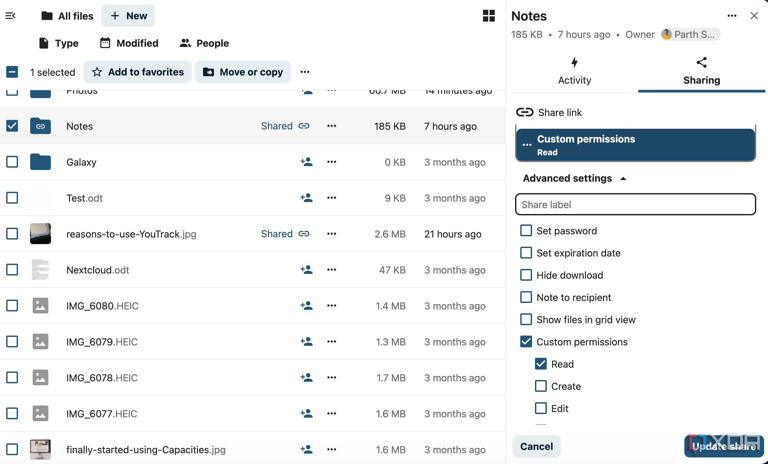The height and width of the screenshot is (464, 768).
Task: Toggle the grid view icon
Action: coord(488,16)
